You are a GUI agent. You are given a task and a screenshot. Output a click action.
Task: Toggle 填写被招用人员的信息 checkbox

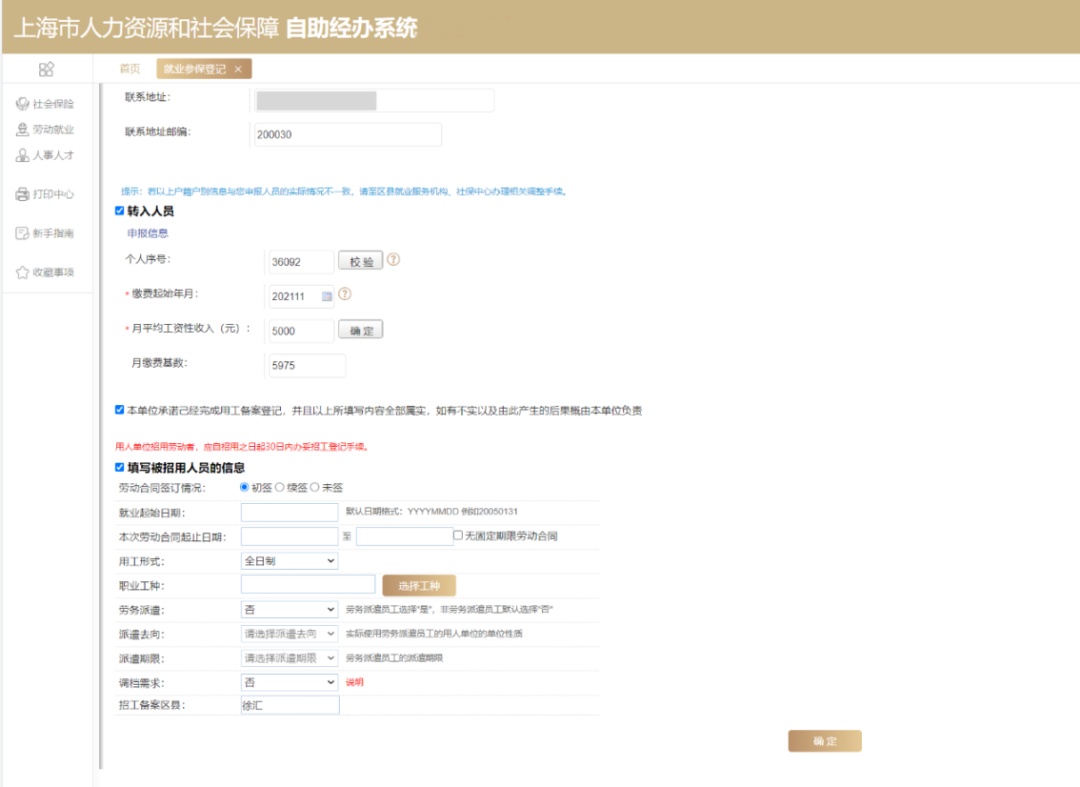click(120, 467)
